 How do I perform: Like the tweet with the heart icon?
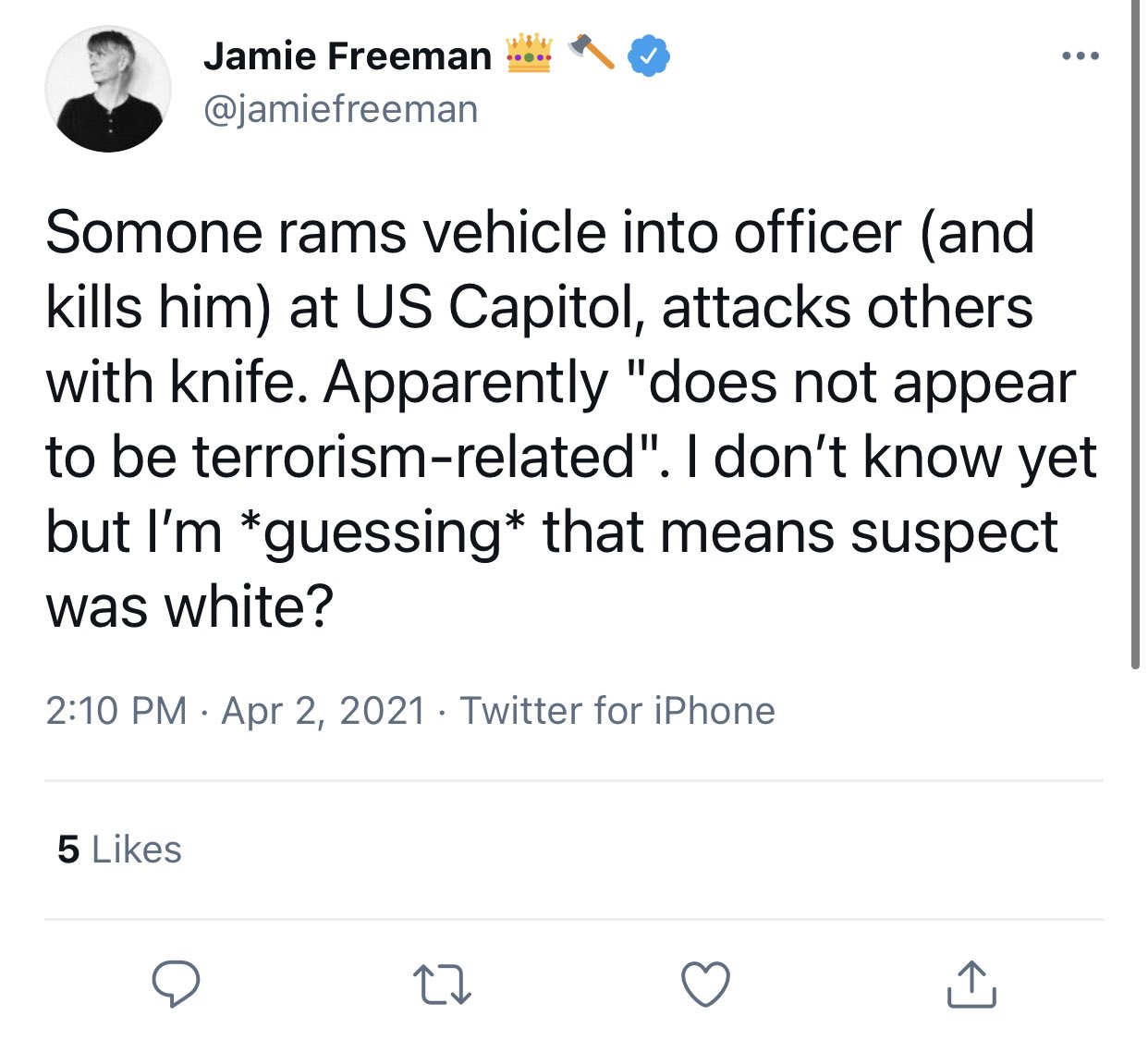pos(705,984)
